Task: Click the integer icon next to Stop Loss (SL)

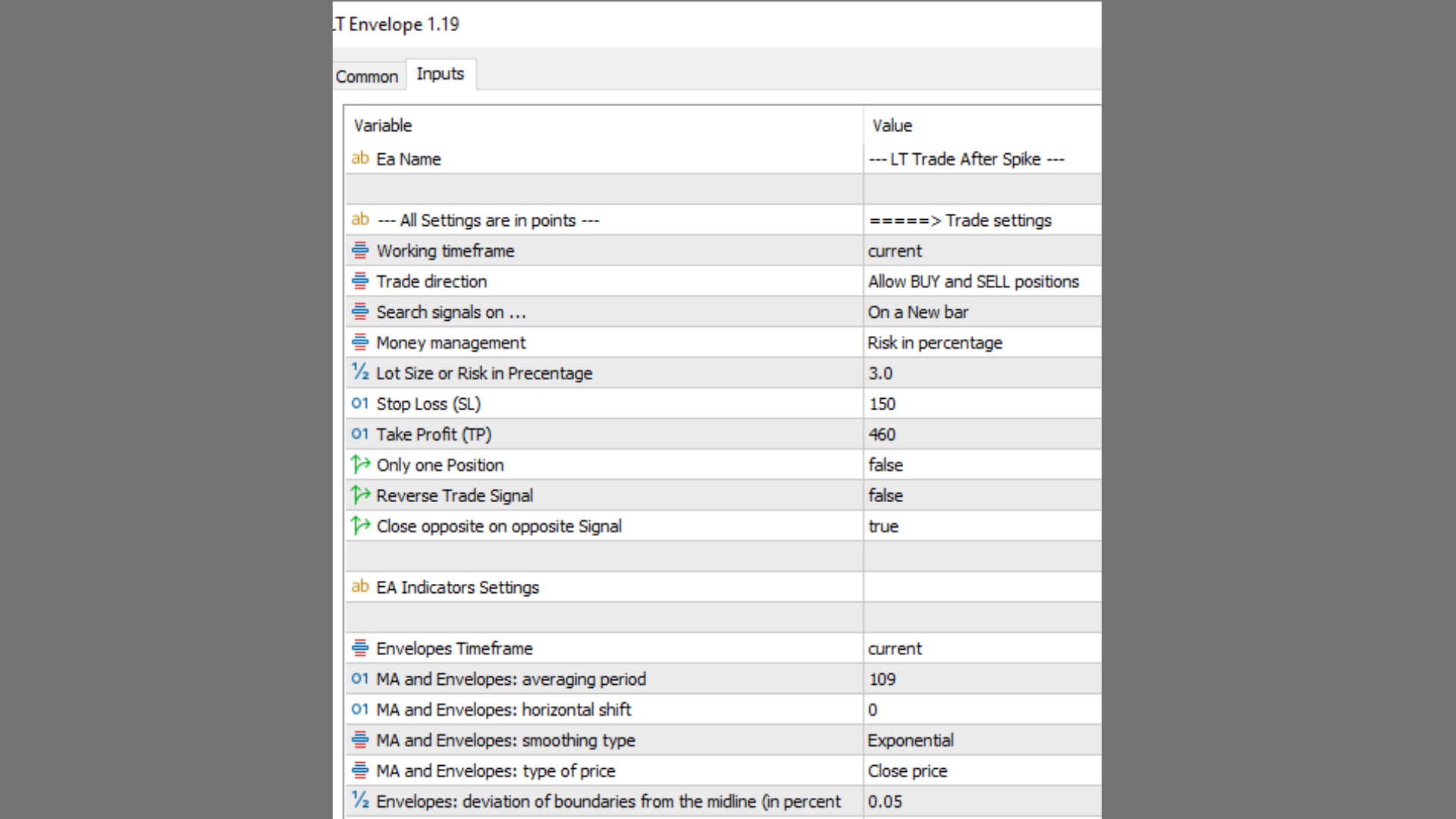Action: point(359,403)
